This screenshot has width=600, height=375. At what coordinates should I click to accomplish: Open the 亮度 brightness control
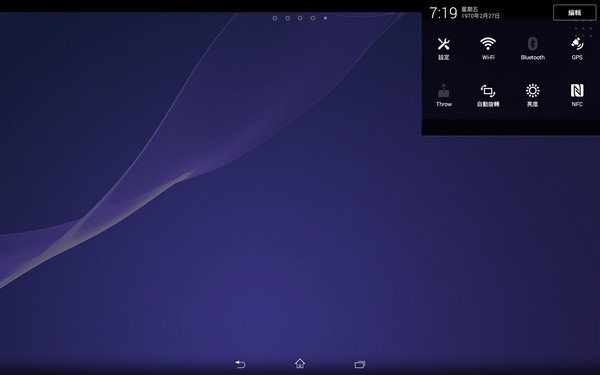(533, 95)
